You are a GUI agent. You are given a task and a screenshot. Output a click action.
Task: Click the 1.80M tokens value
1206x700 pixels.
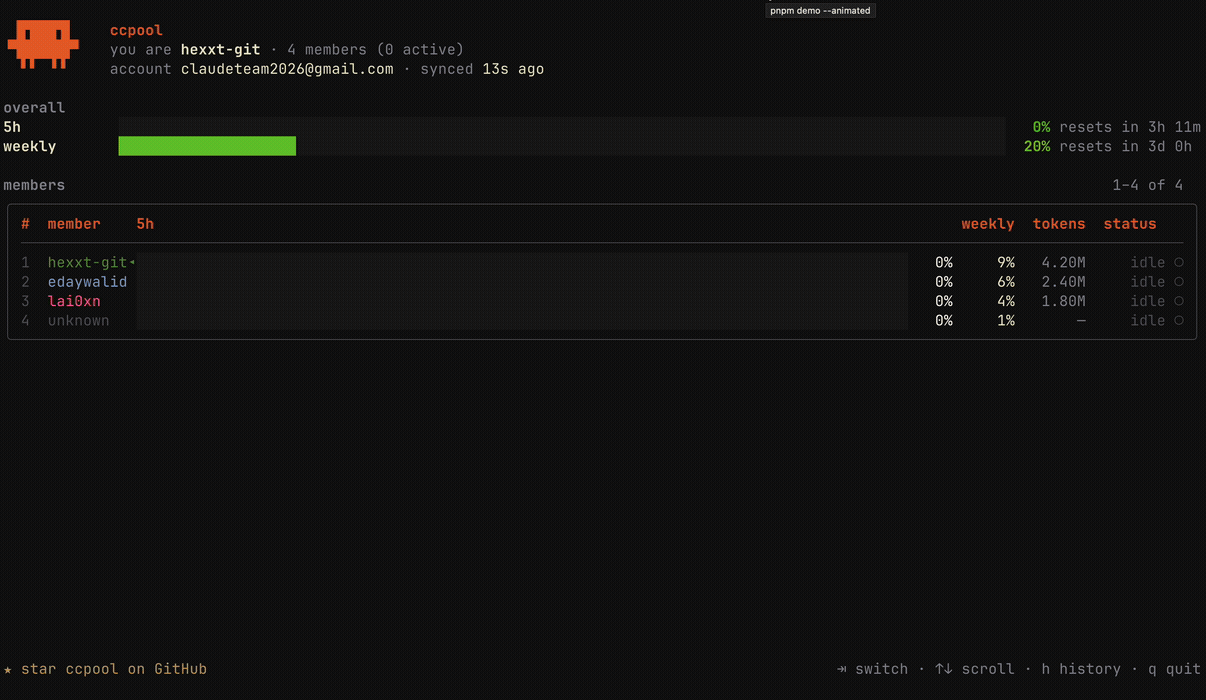click(1063, 301)
